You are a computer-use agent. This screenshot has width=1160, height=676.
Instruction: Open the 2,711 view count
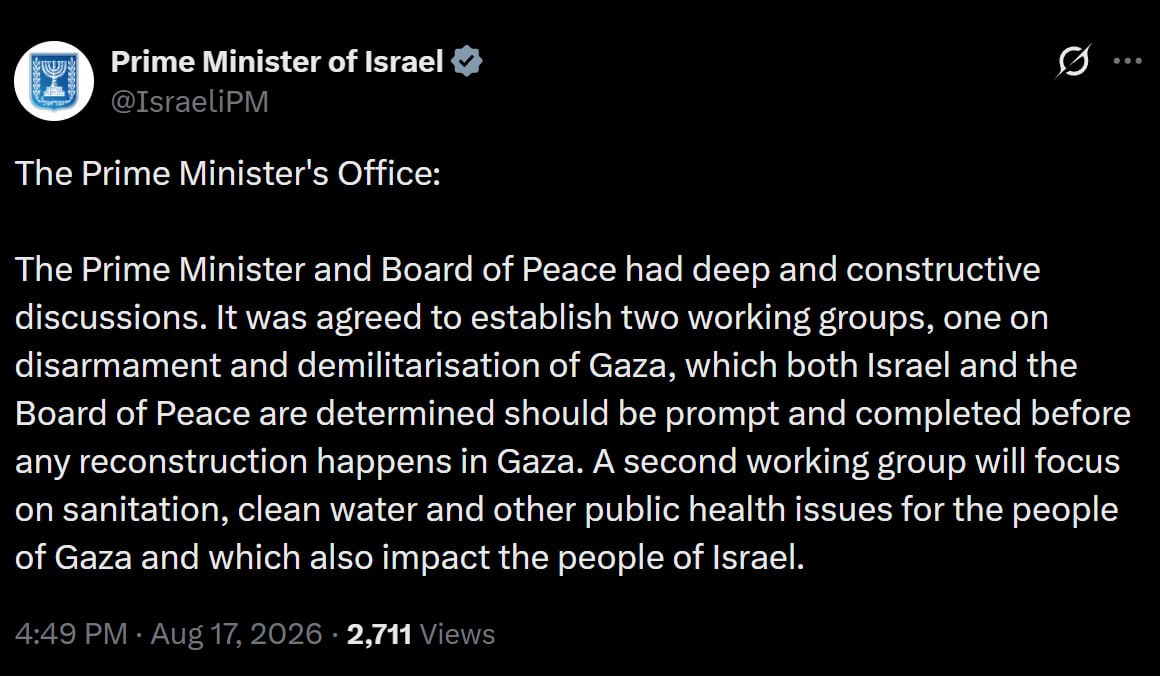pyautogui.click(x=379, y=635)
